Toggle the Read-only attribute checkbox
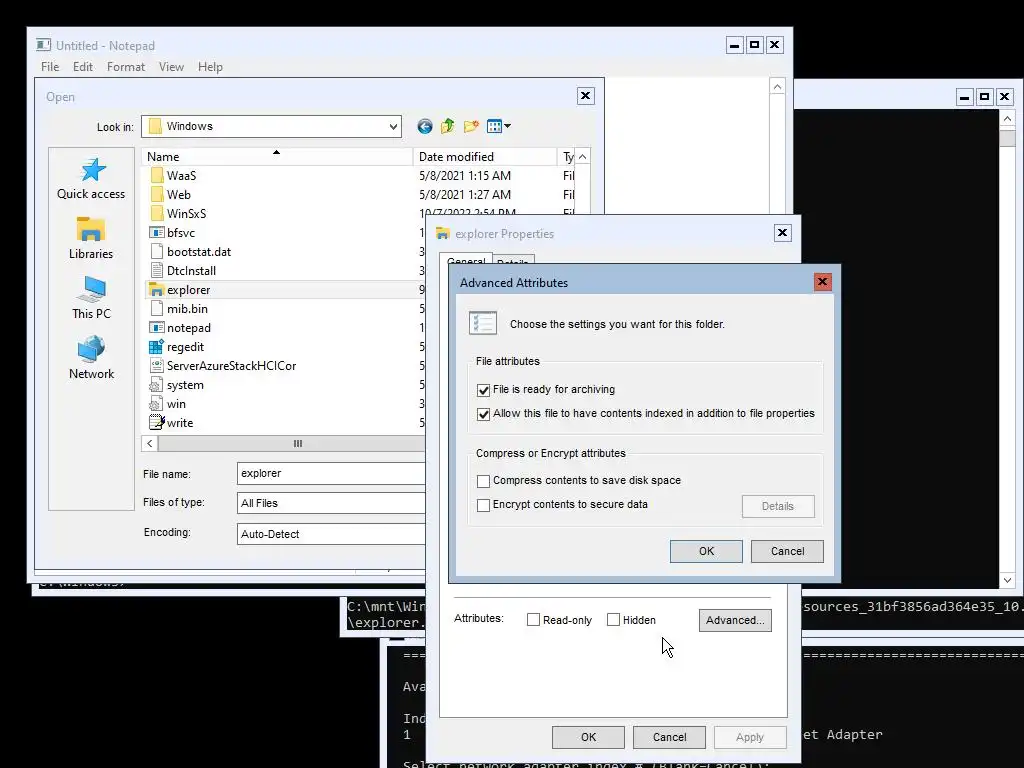The width and height of the screenshot is (1024, 768). click(x=534, y=620)
